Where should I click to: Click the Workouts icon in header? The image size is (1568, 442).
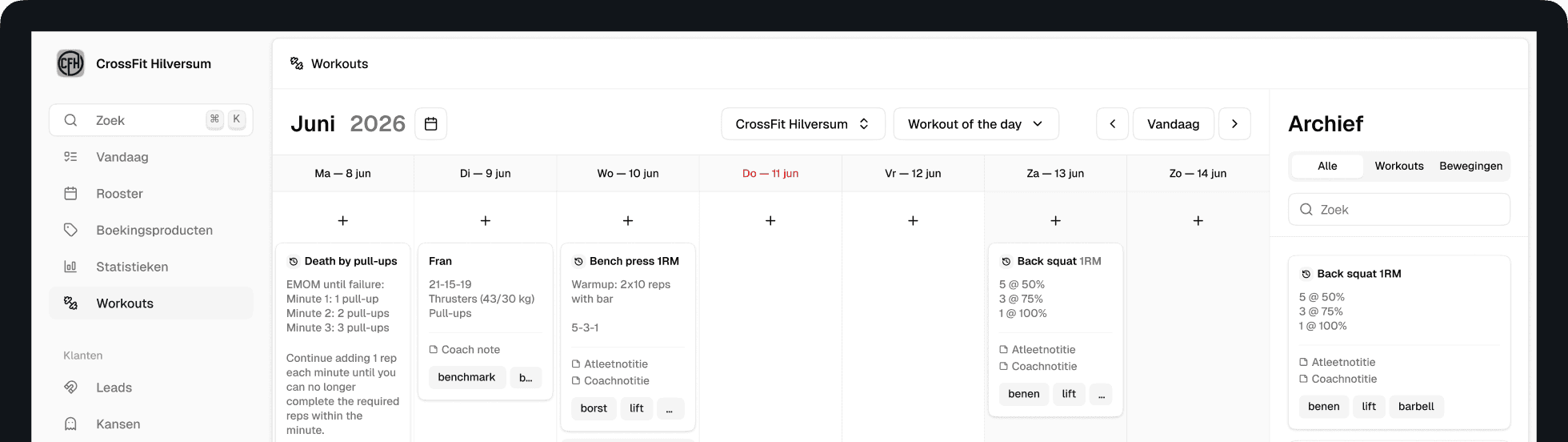click(x=297, y=63)
